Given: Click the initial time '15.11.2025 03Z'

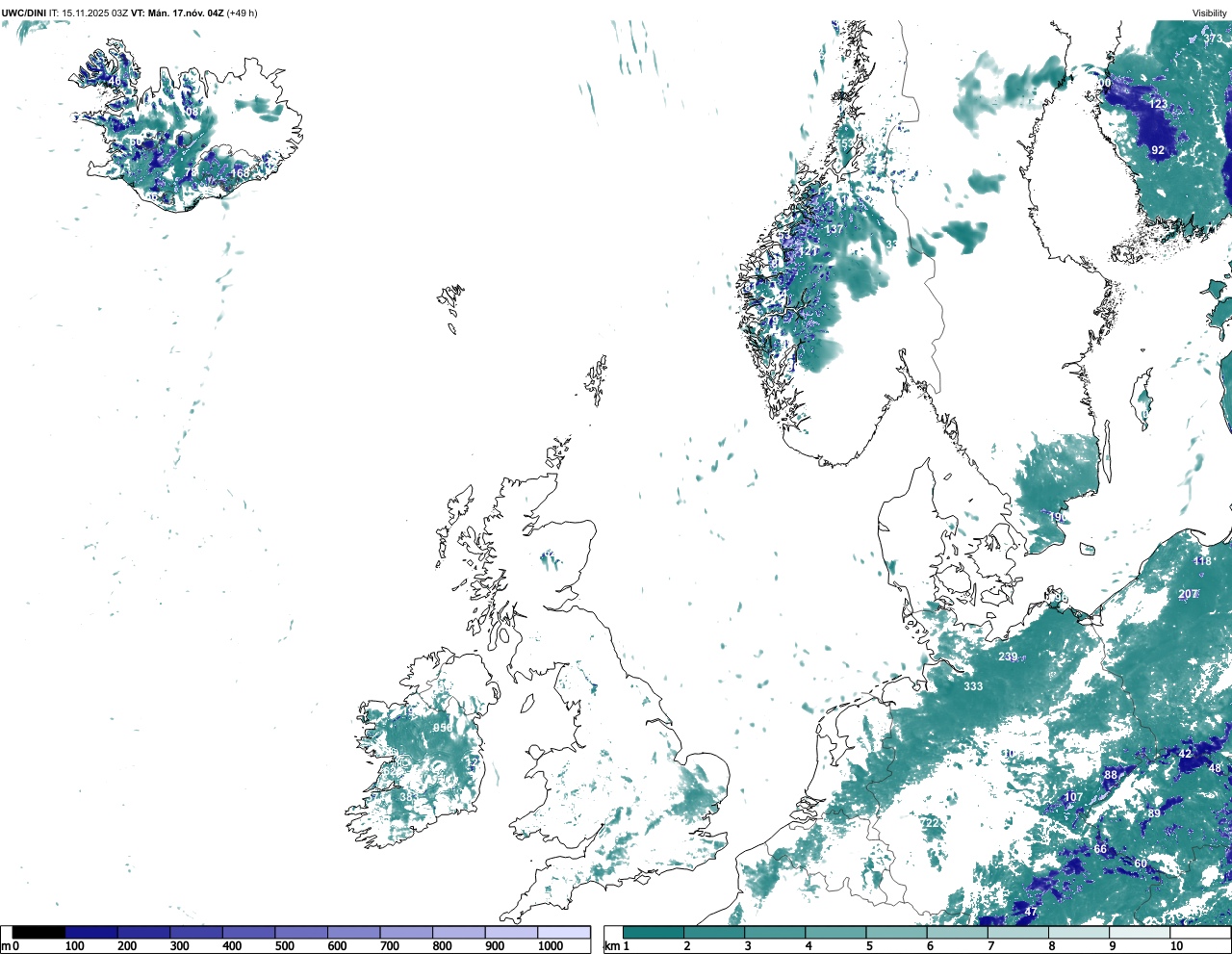Looking at the screenshot, I should [95, 13].
